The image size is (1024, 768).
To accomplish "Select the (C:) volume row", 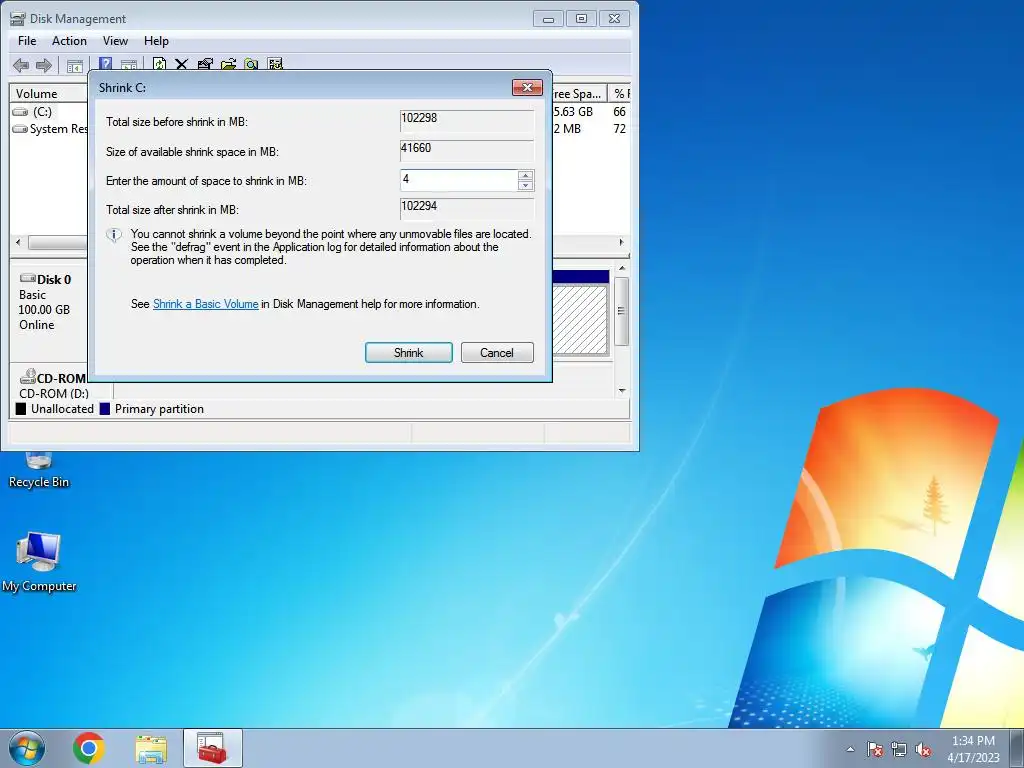I will (49, 112).
